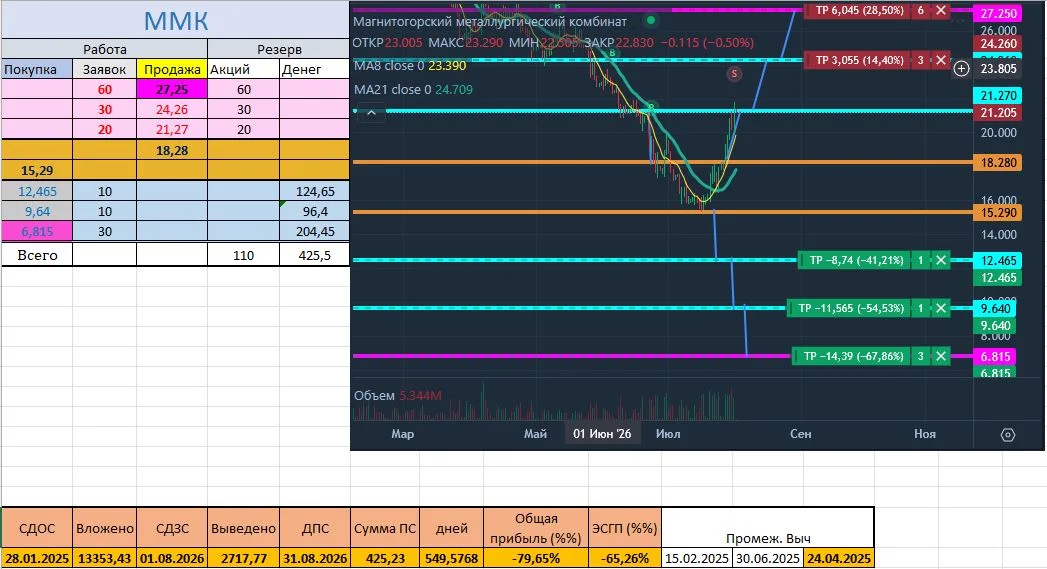The height and width of the screenshot is (569, 1047).
Task: Select the Заявок header cell
Action: pyautogui.click(x=104, y=69)
